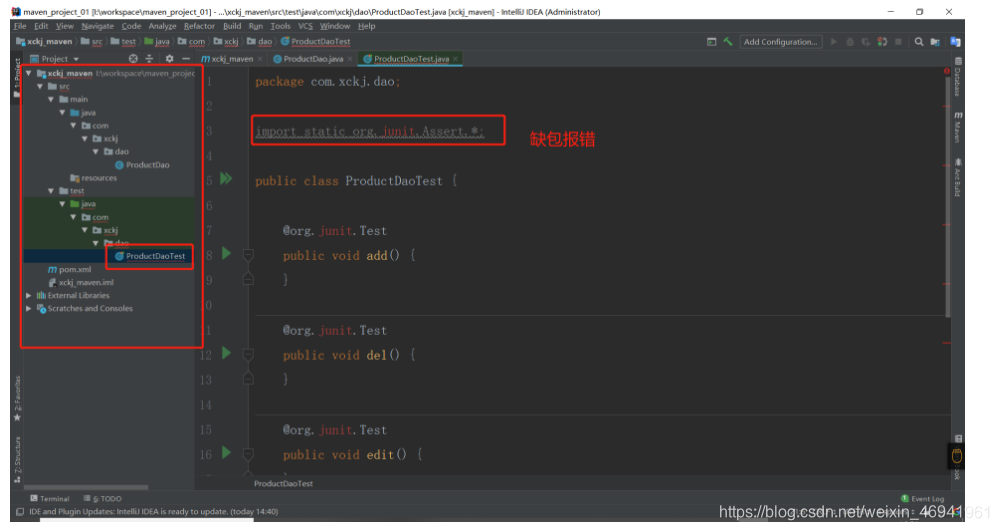The image size is (999, 531).
Task: Click Collapse All icon in Project panel
Action: click(149, 59)
